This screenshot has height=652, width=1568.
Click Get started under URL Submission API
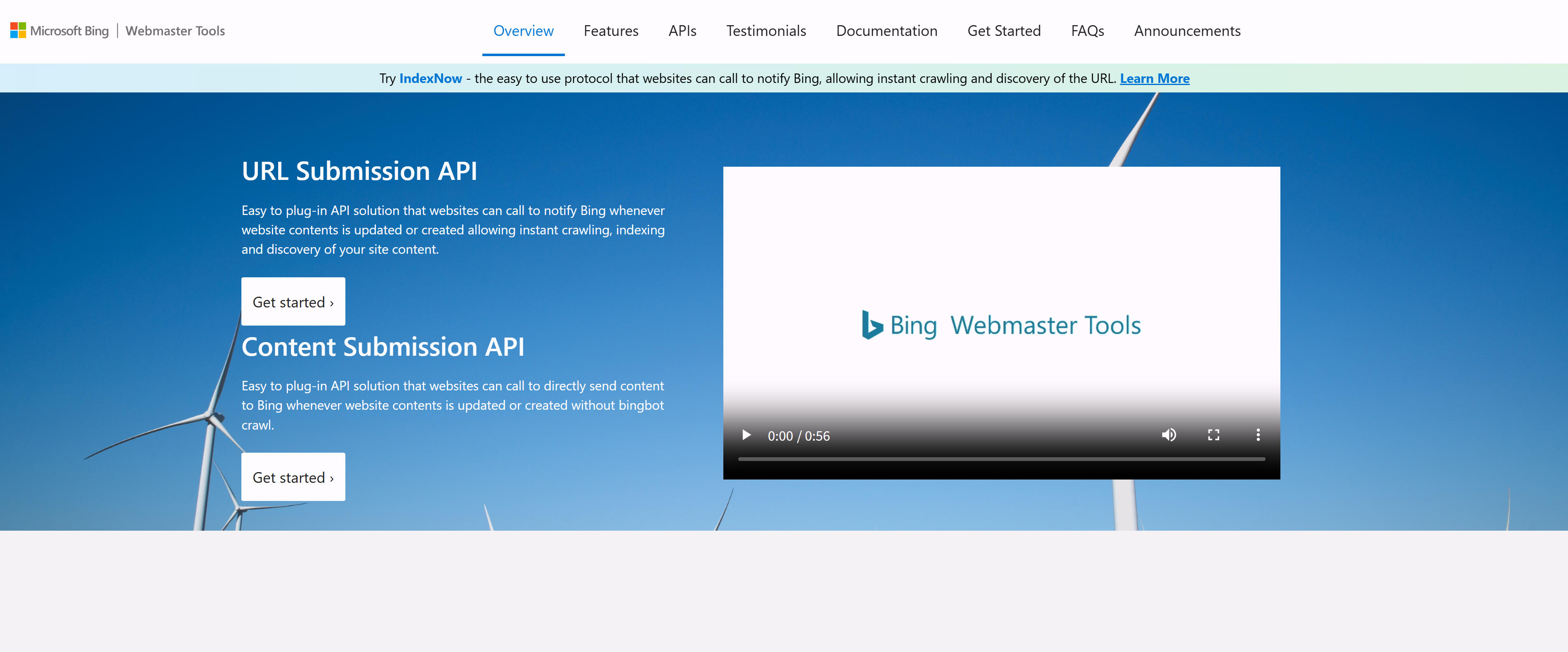click(x=293, y=301)
